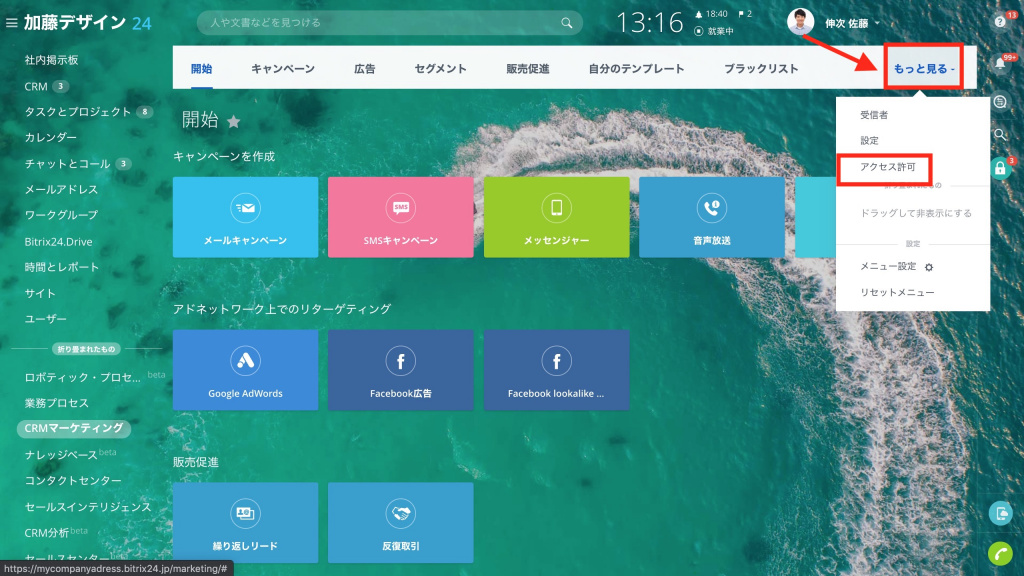The image size is (1024, 576).
Task: Switch to the 販売促進 tab
Action: point(528,69)
